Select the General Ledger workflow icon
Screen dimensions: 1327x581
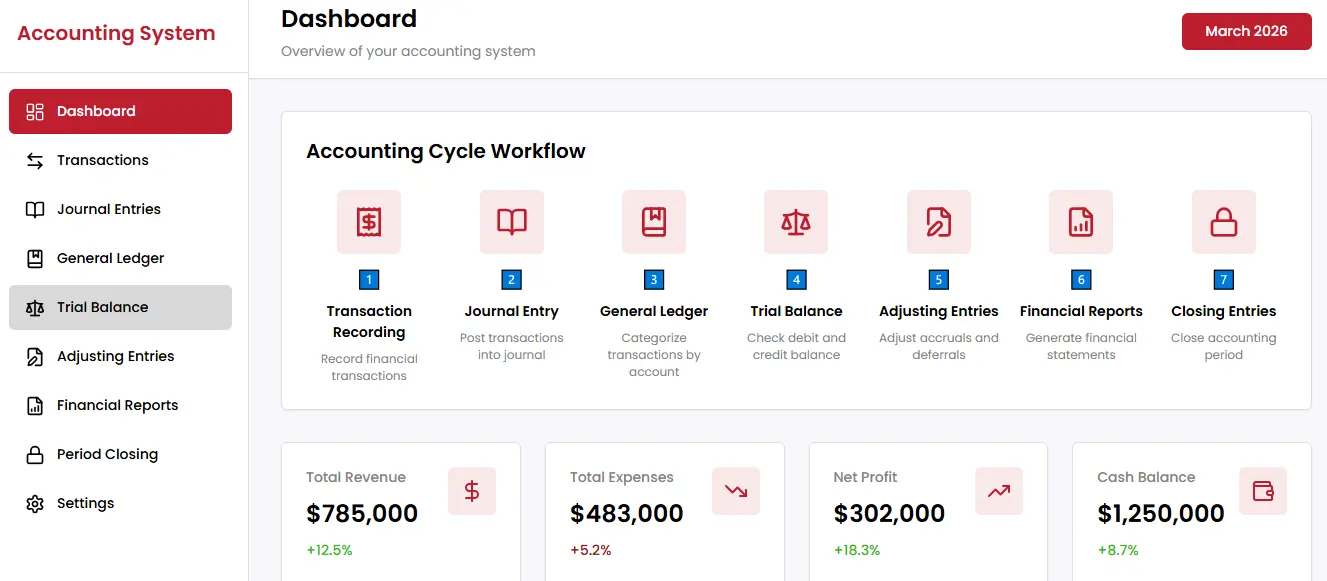click(654, 222)
